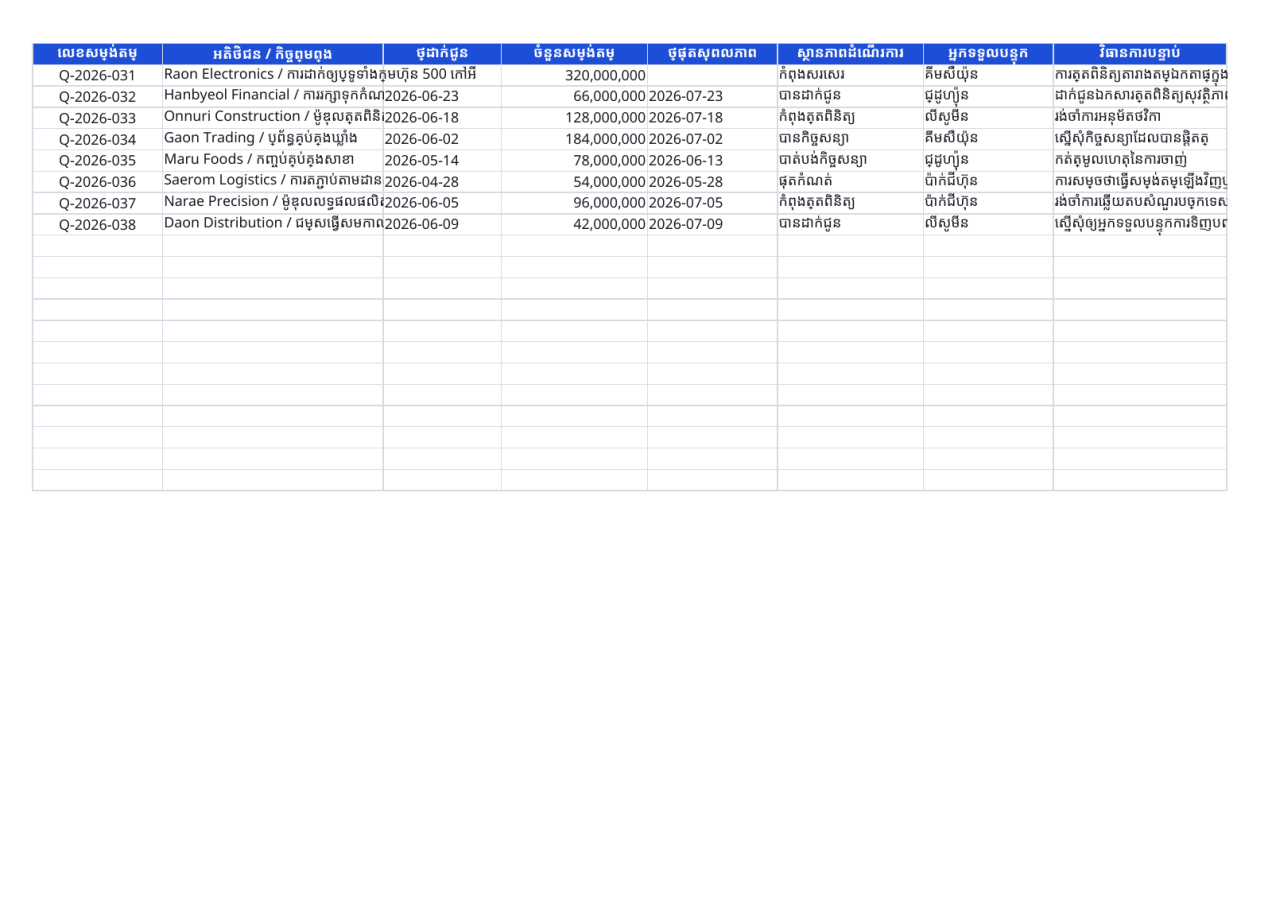This screenshot has height=900, width=1272.
Task: Select the header cell "ចំនួនសម្រង់តម្លៃ"
Action: [574, 53]
